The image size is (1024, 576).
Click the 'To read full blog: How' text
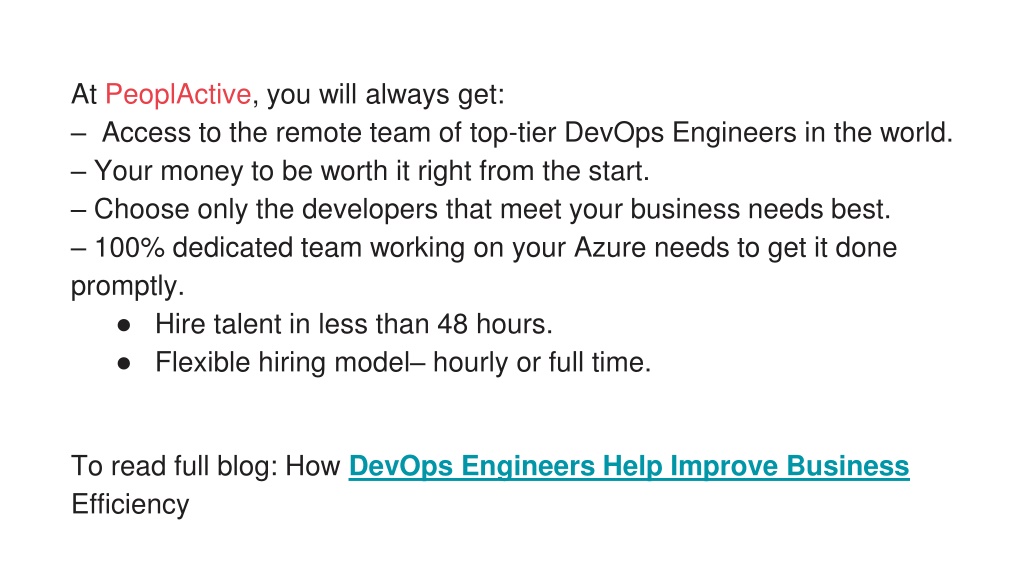tap(206, 466)
